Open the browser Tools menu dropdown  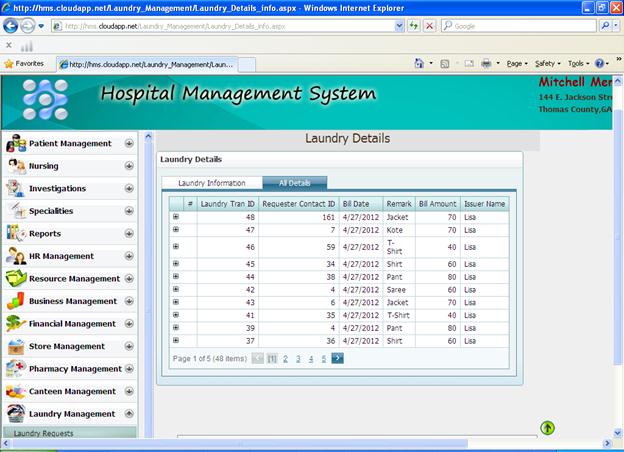coord(579,63)
